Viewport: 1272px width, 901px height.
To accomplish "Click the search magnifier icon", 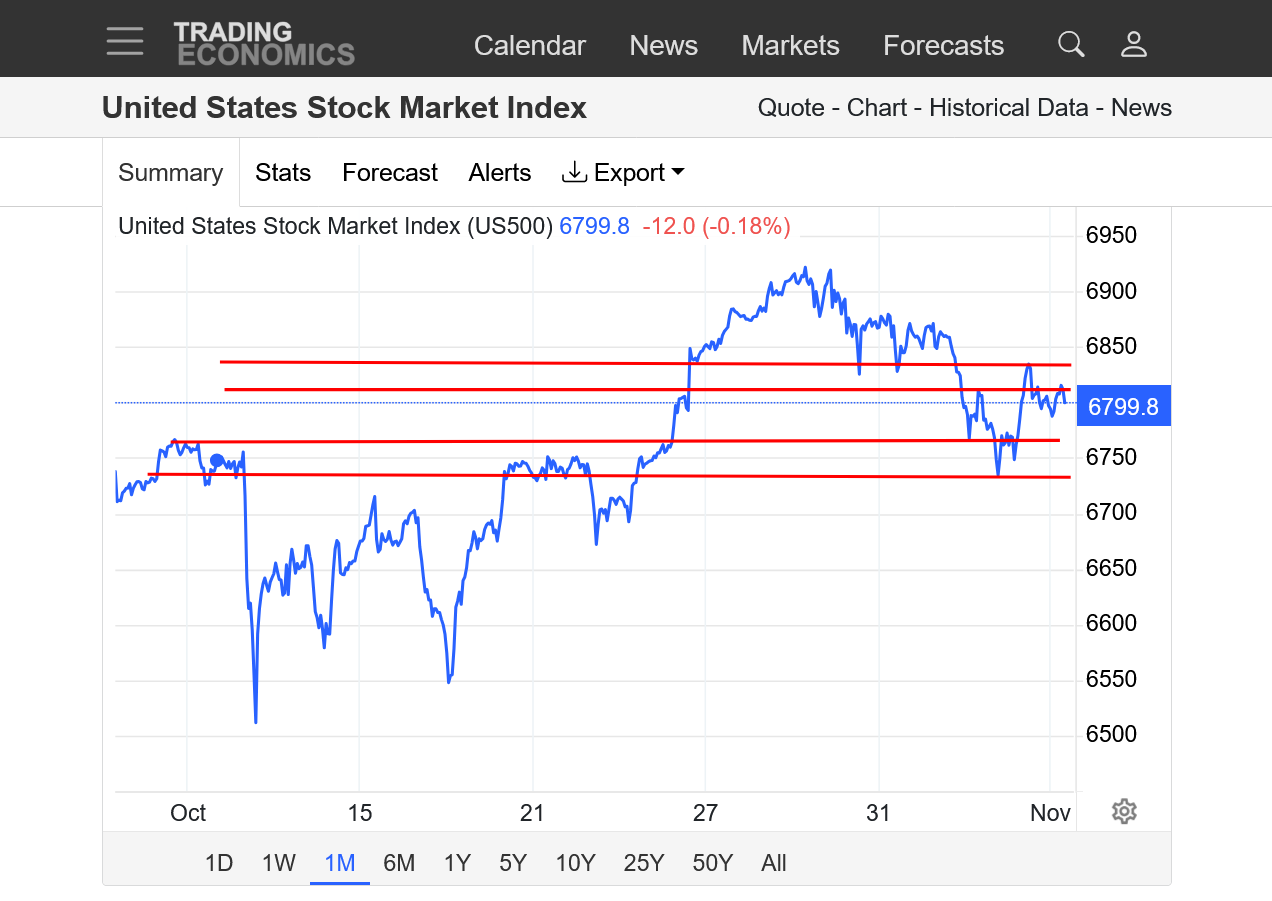I will [1071, 44].
